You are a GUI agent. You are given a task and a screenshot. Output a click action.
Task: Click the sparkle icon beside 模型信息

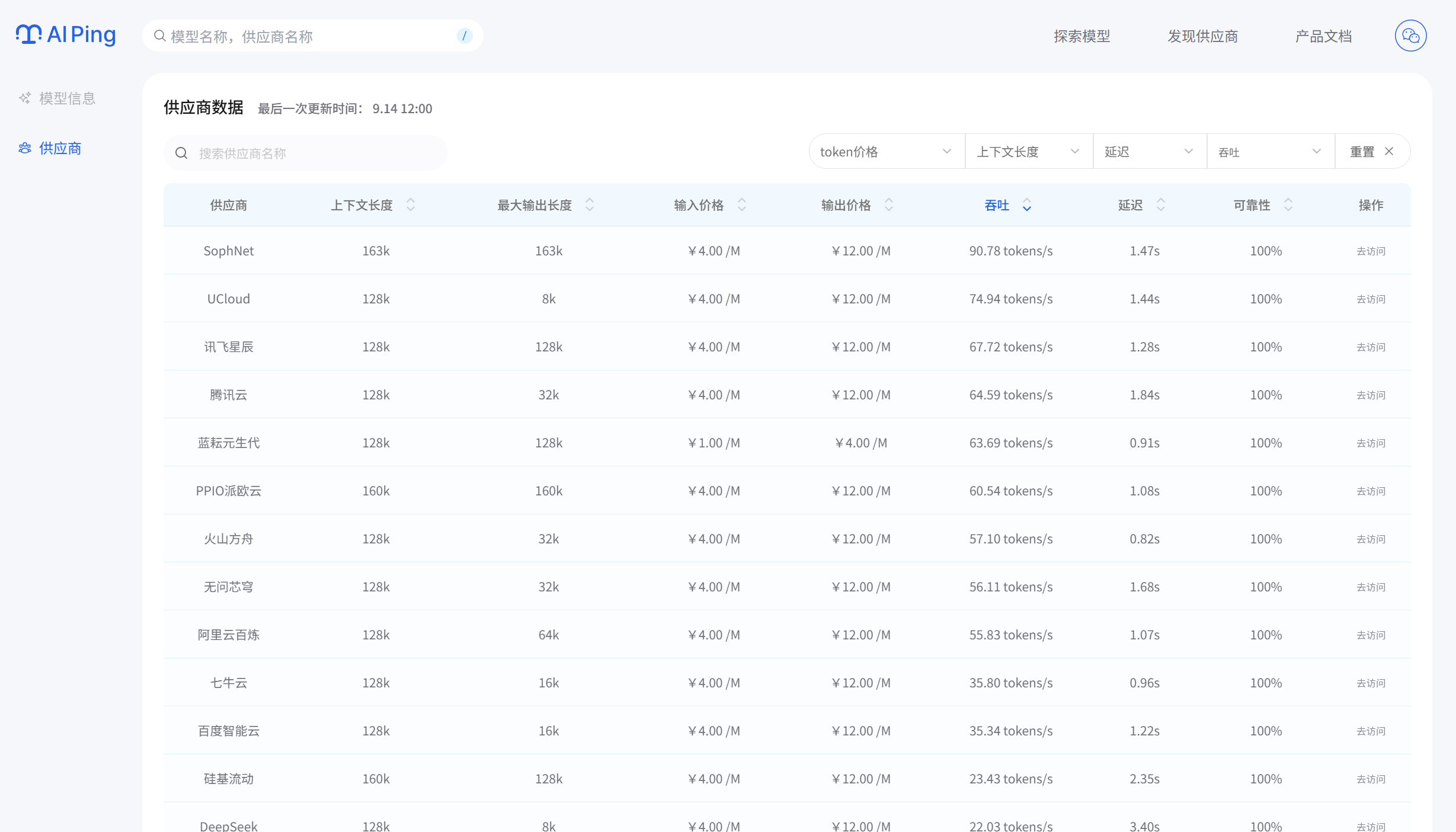pos(25,98)
